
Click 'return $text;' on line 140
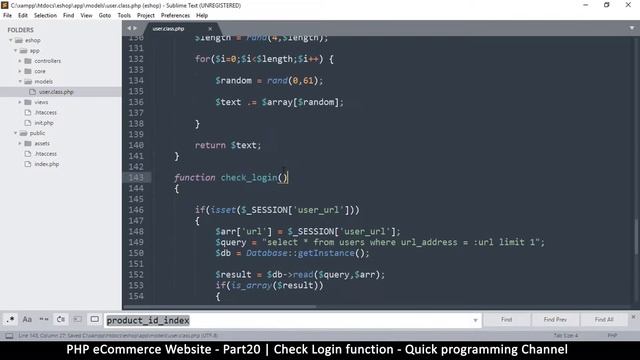coord(228,145)
